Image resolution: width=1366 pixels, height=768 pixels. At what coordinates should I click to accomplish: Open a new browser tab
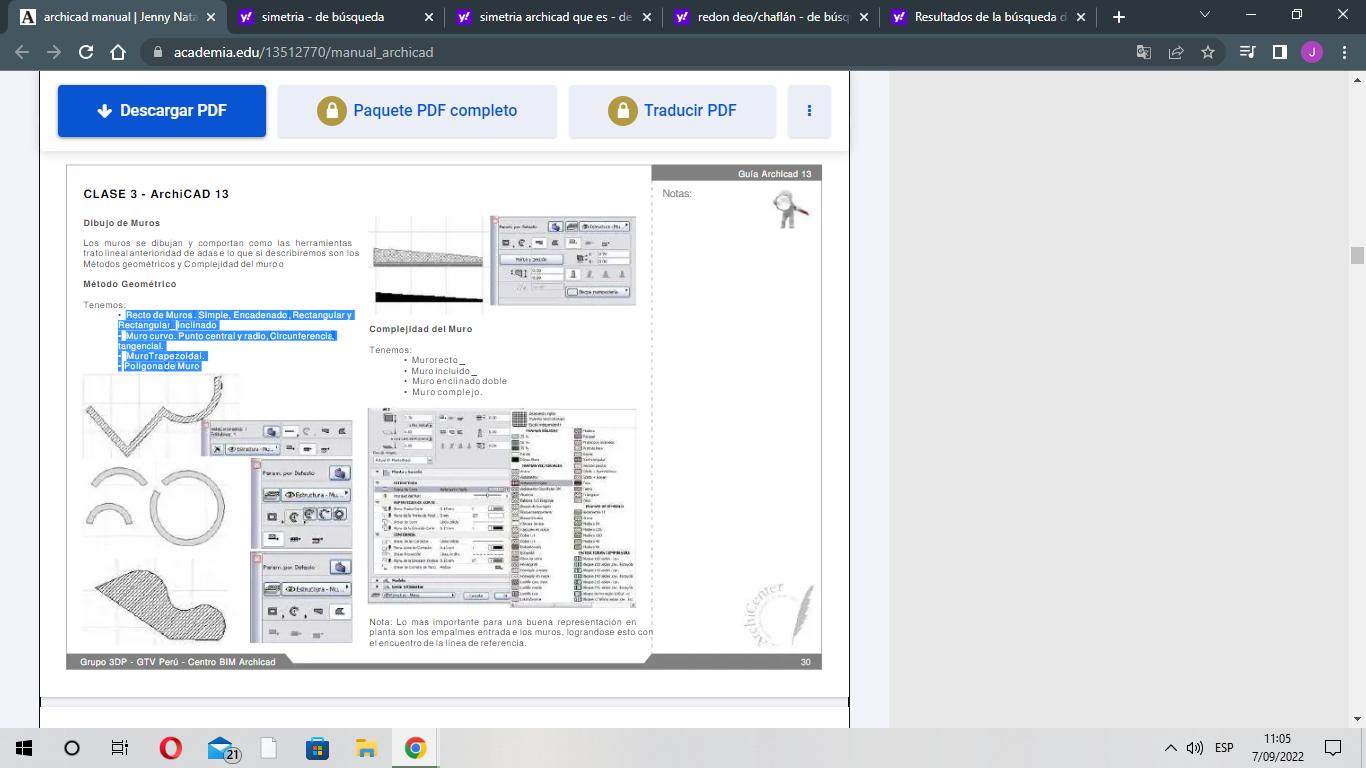point(1118,17)
